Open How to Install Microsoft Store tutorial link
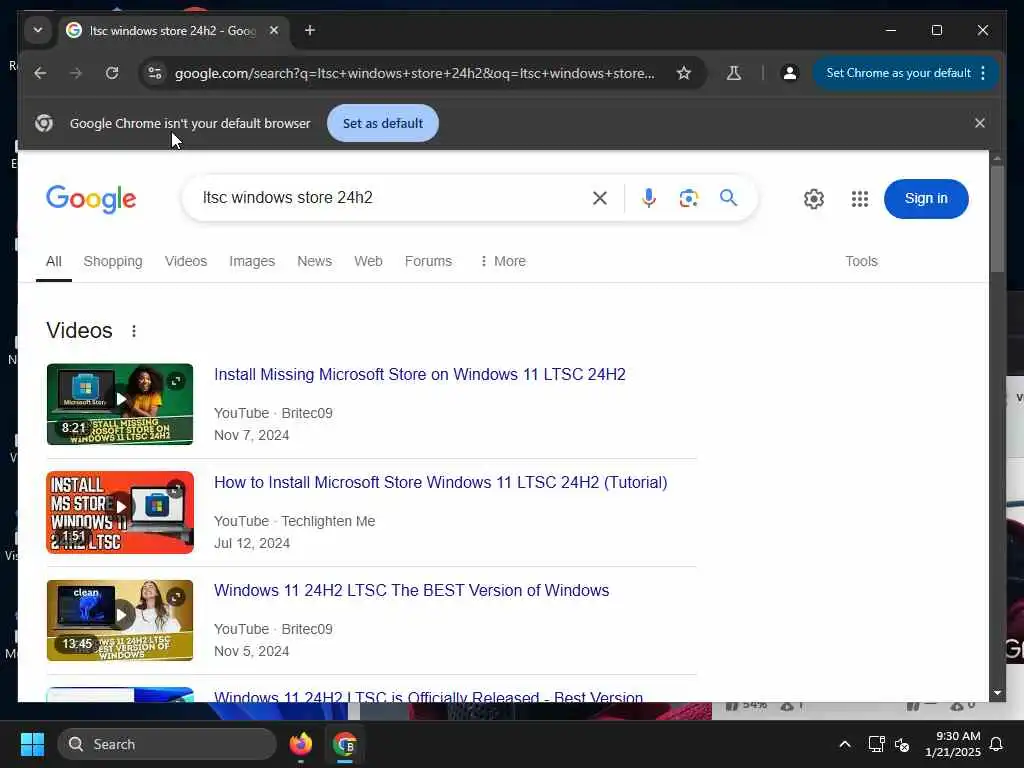The width and height of the screenshot is (1024, 768). (x=441, y=483)
